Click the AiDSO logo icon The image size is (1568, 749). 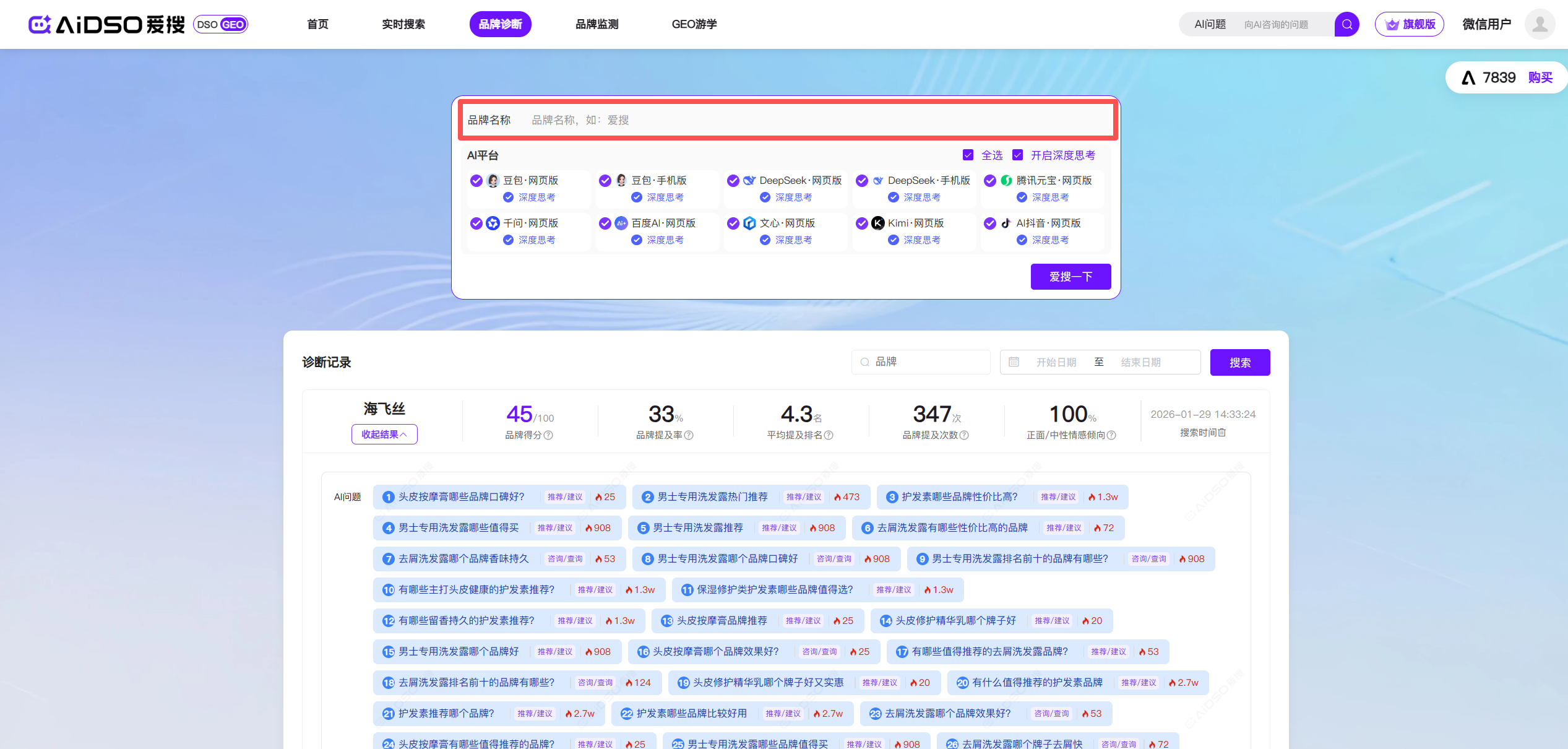(x=40, y=24)
